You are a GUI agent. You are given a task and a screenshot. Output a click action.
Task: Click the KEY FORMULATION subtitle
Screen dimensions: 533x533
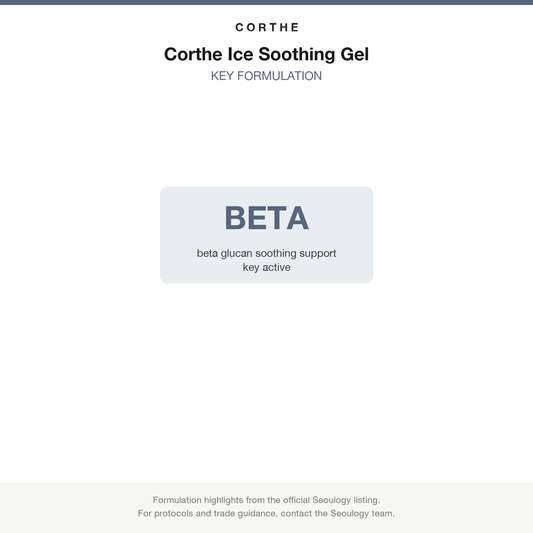tap(266, 76)
